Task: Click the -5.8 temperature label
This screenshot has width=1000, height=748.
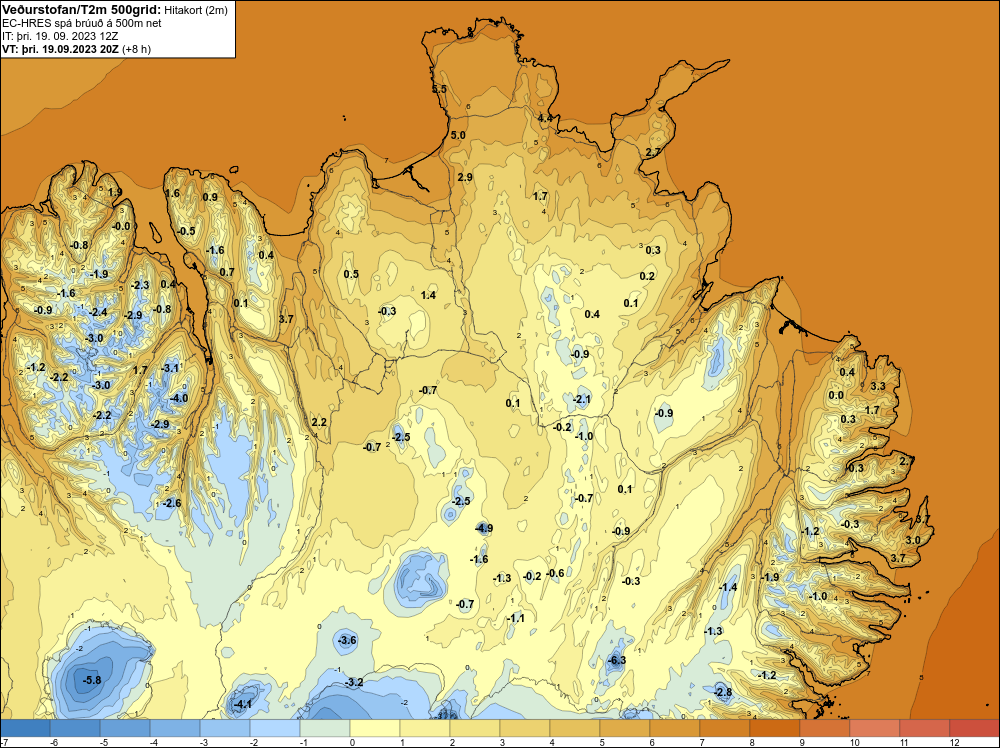Action: coord(92,680)
